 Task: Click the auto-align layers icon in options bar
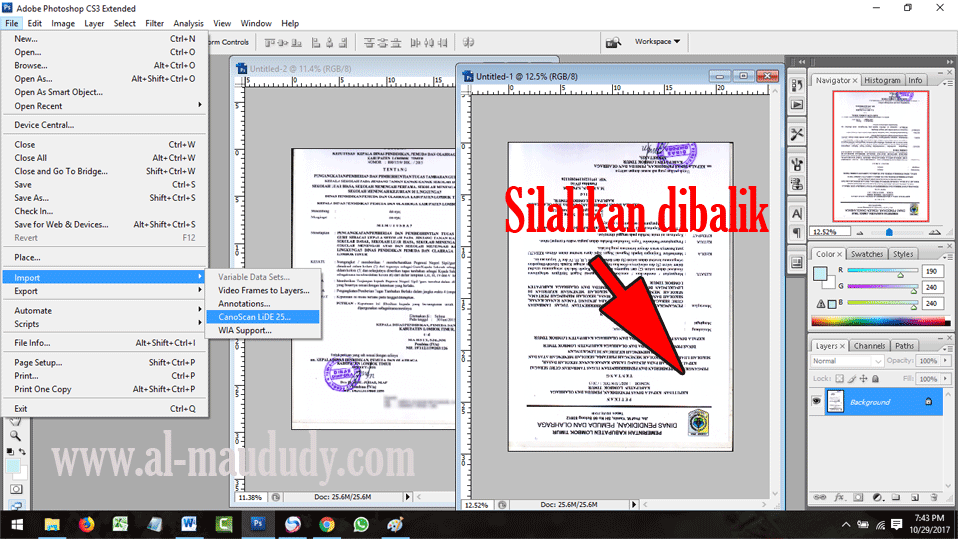tap(469, 42)
